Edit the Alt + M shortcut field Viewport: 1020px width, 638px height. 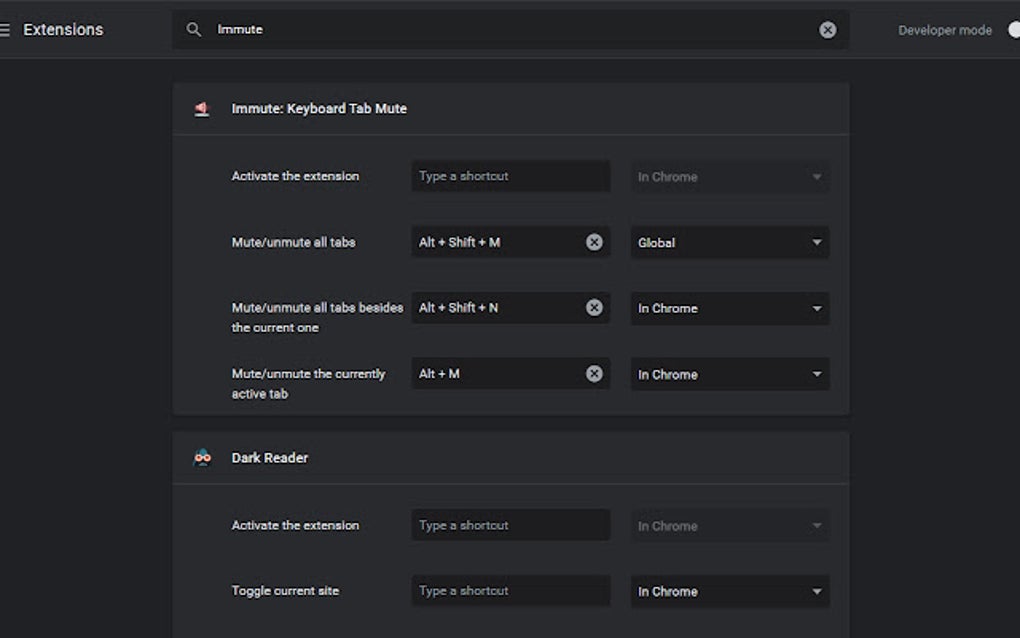[495, 374]
